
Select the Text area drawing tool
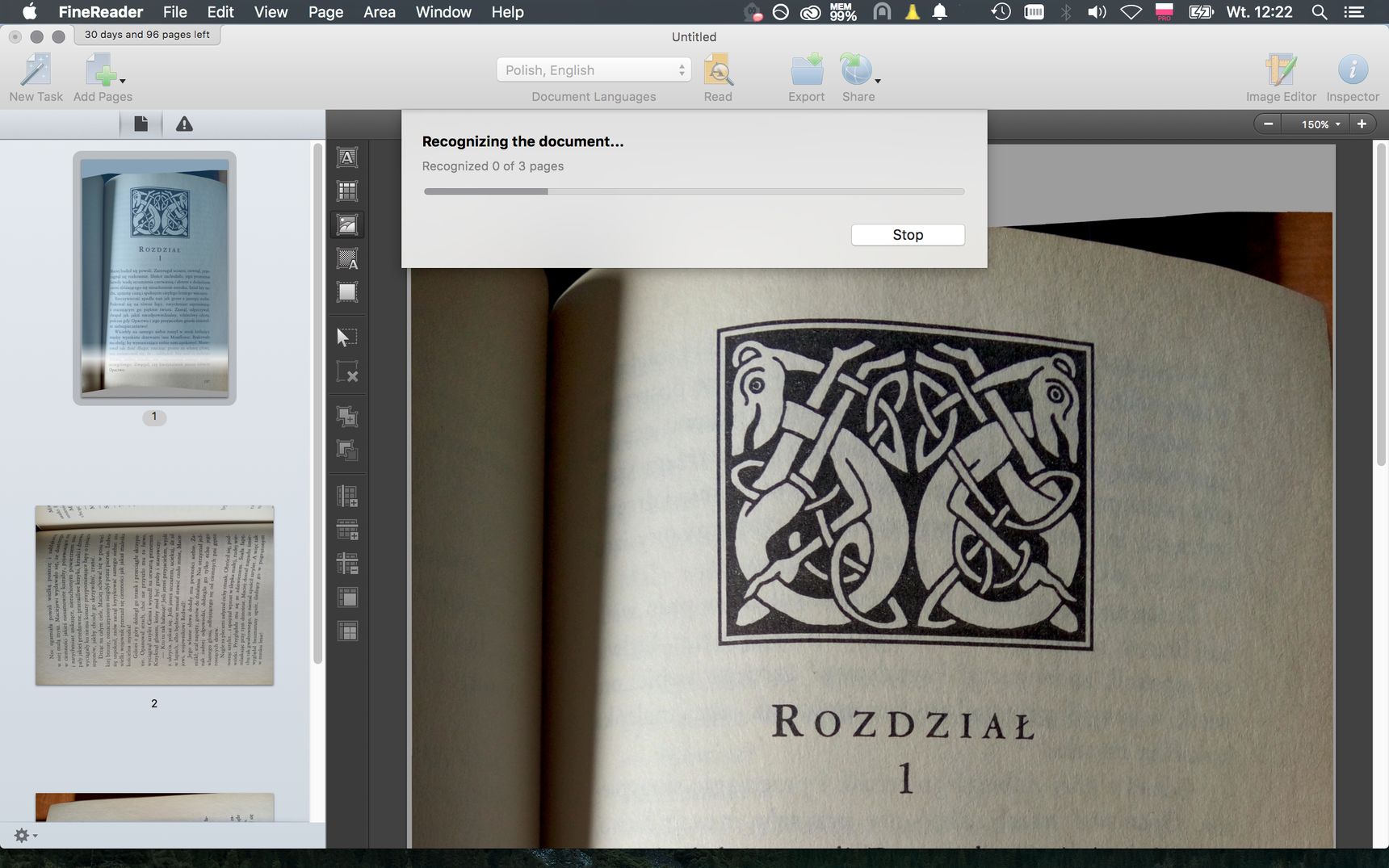coord(347,157)
